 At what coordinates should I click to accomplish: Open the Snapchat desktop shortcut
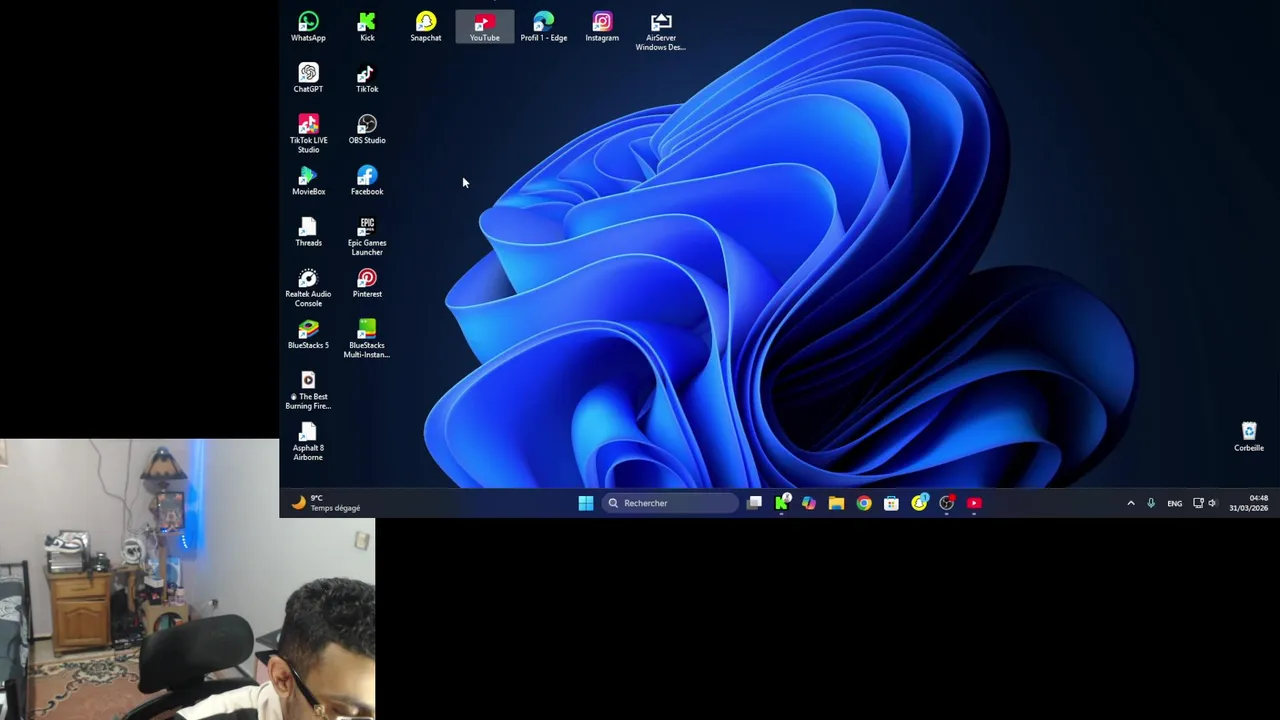tap(426, 27)
